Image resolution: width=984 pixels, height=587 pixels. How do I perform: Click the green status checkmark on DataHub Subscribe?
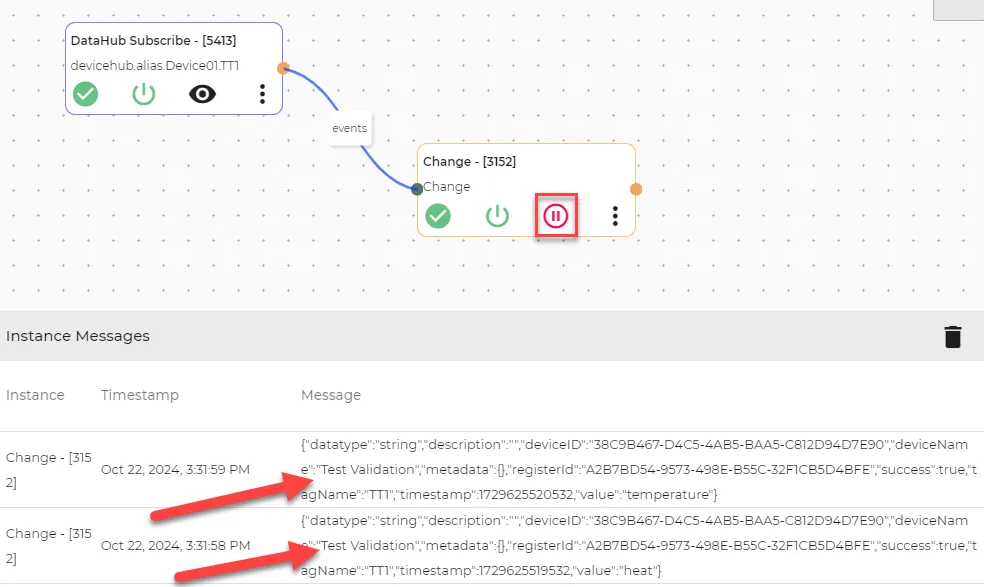(x=85, y=94)
